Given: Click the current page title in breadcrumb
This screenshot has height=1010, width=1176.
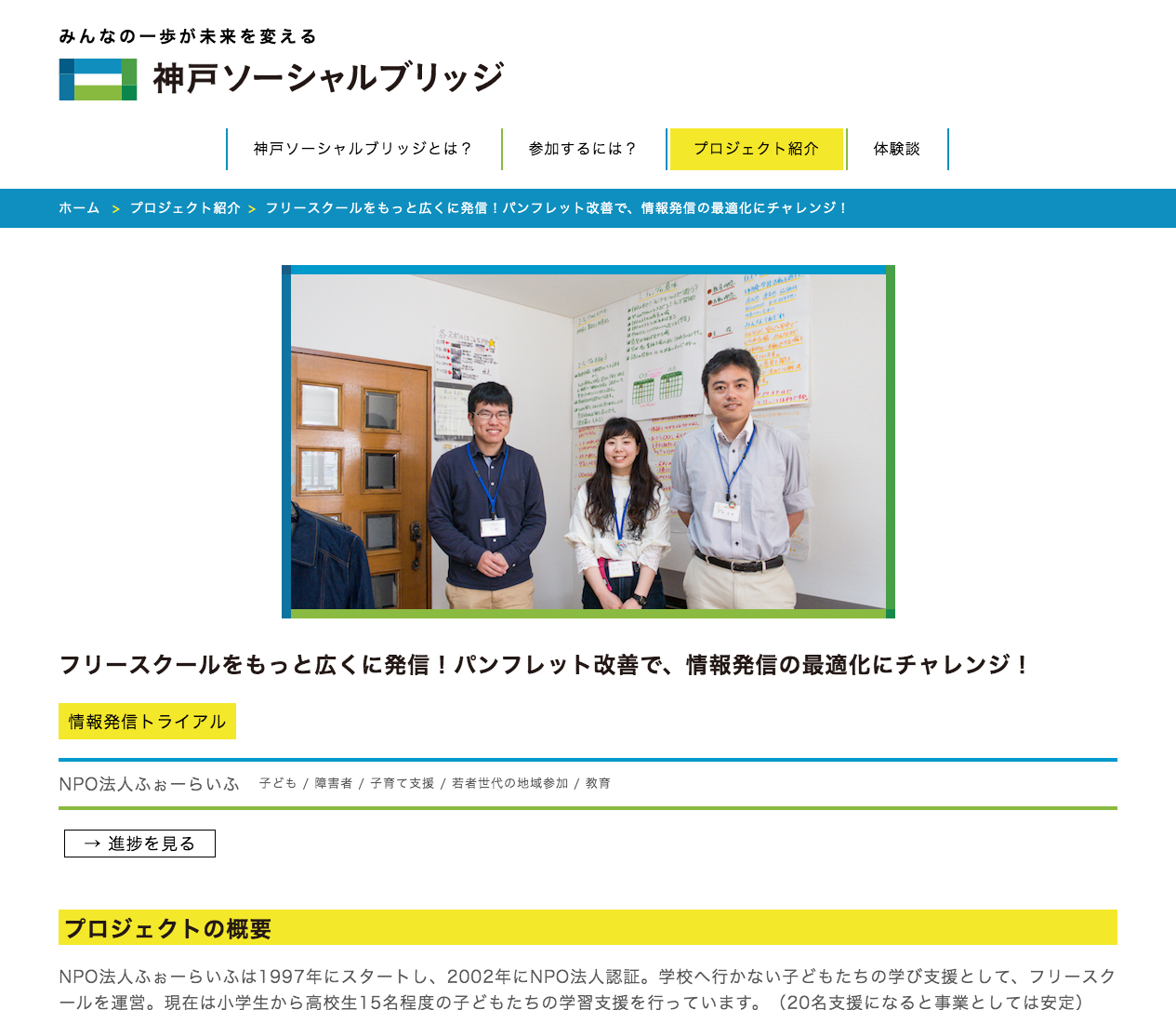Looking at the screenshot, I should click(556, 208).
